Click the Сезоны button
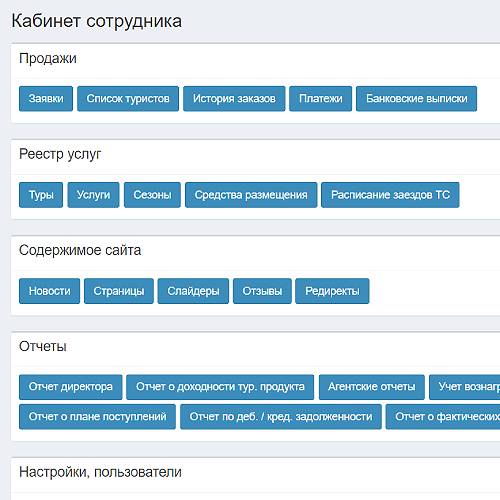Screen dimensions: 500x500 click(152, 195)
